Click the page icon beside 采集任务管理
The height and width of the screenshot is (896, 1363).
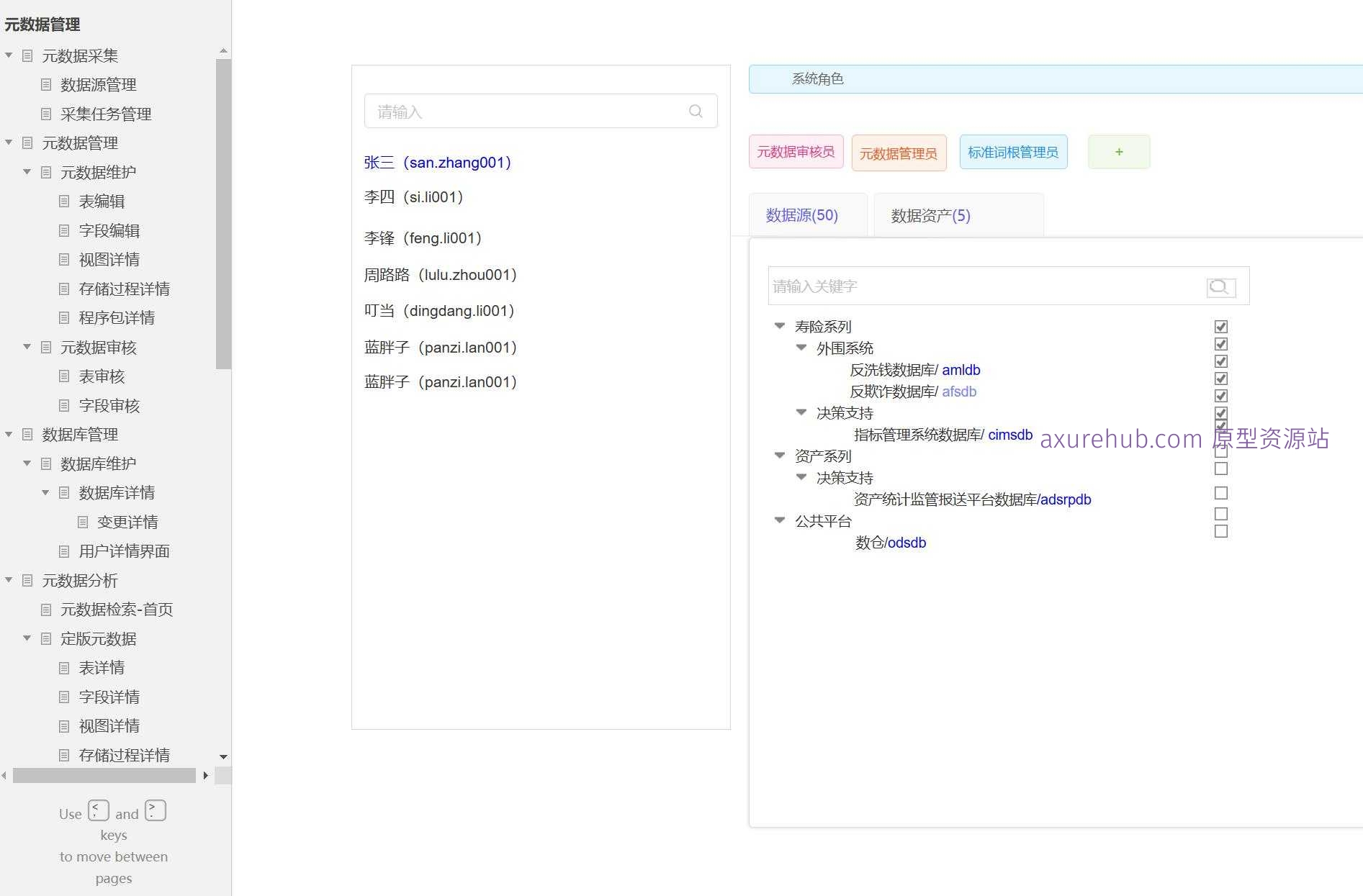46,114
